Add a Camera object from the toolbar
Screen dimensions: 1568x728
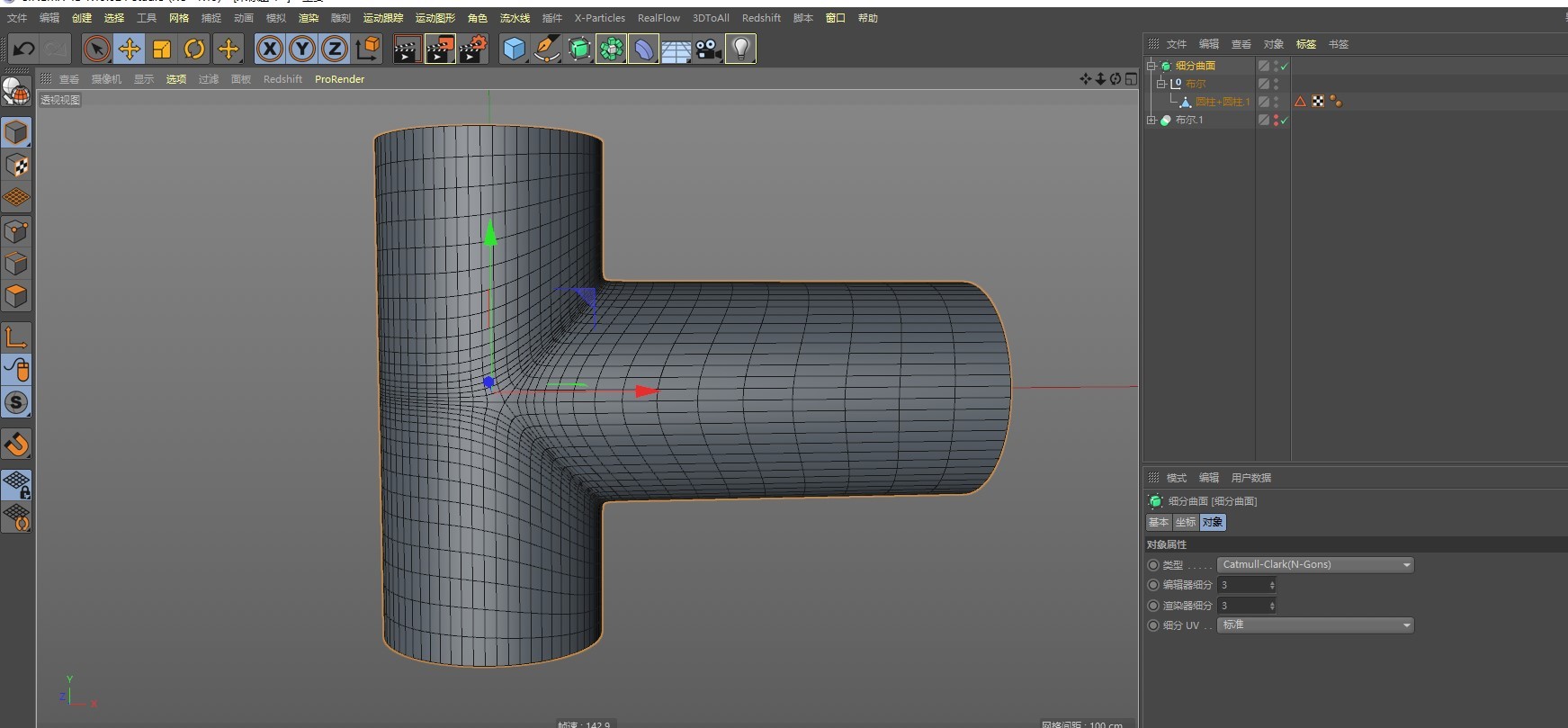tap(708, 49)
